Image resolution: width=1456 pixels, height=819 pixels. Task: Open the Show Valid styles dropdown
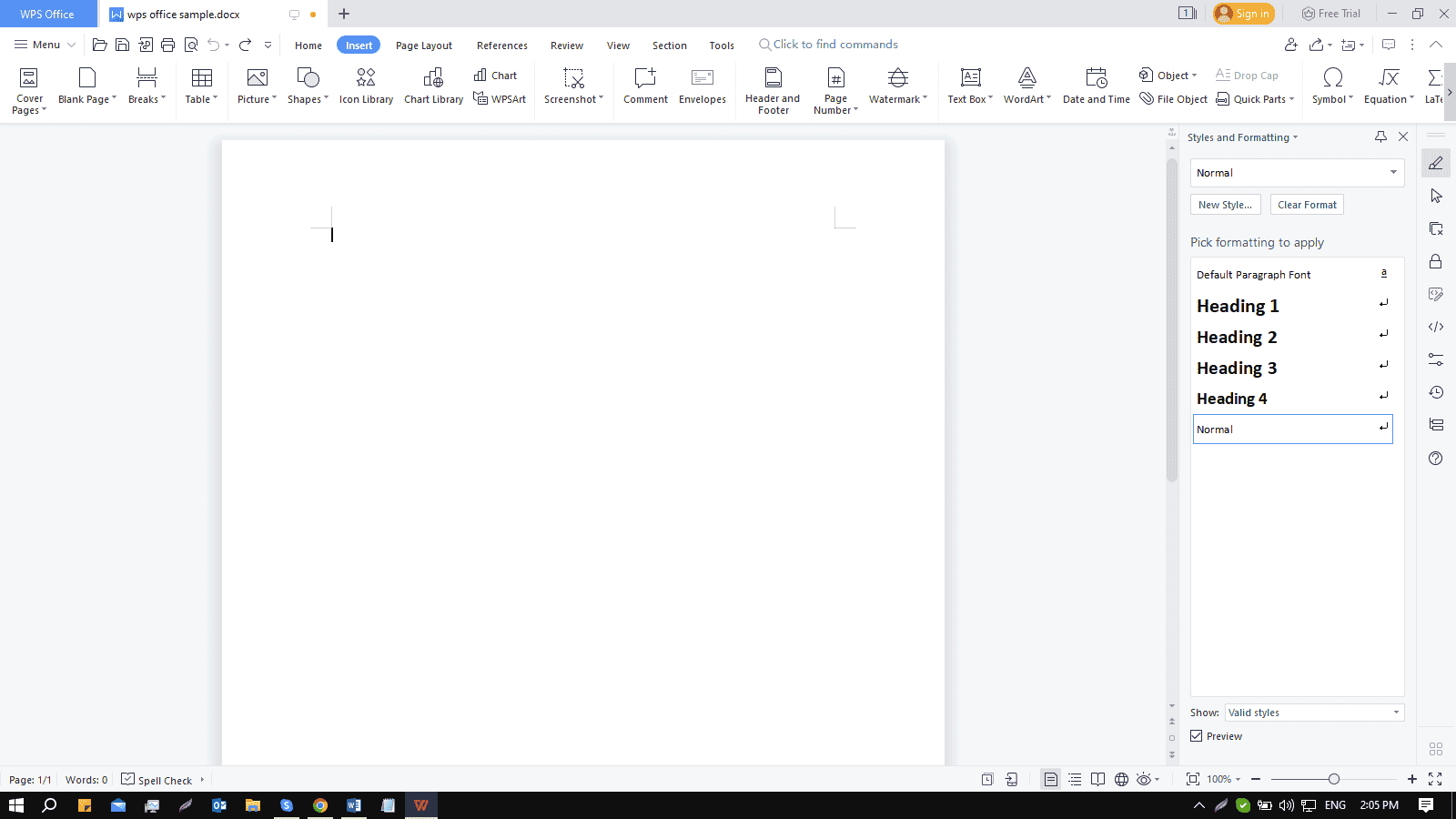coord(1398,713)
